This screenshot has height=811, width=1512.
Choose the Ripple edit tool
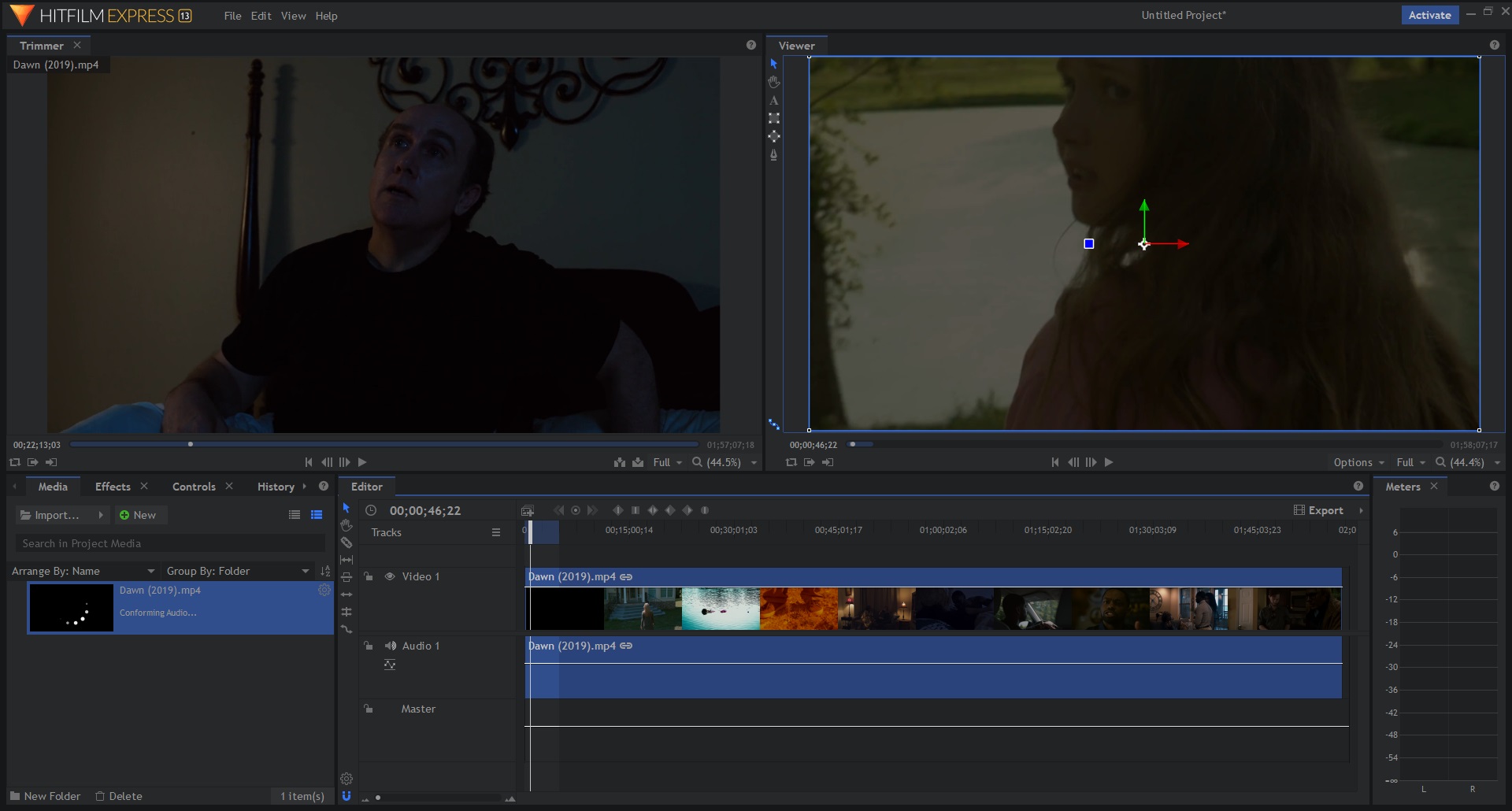coord(346,594)
